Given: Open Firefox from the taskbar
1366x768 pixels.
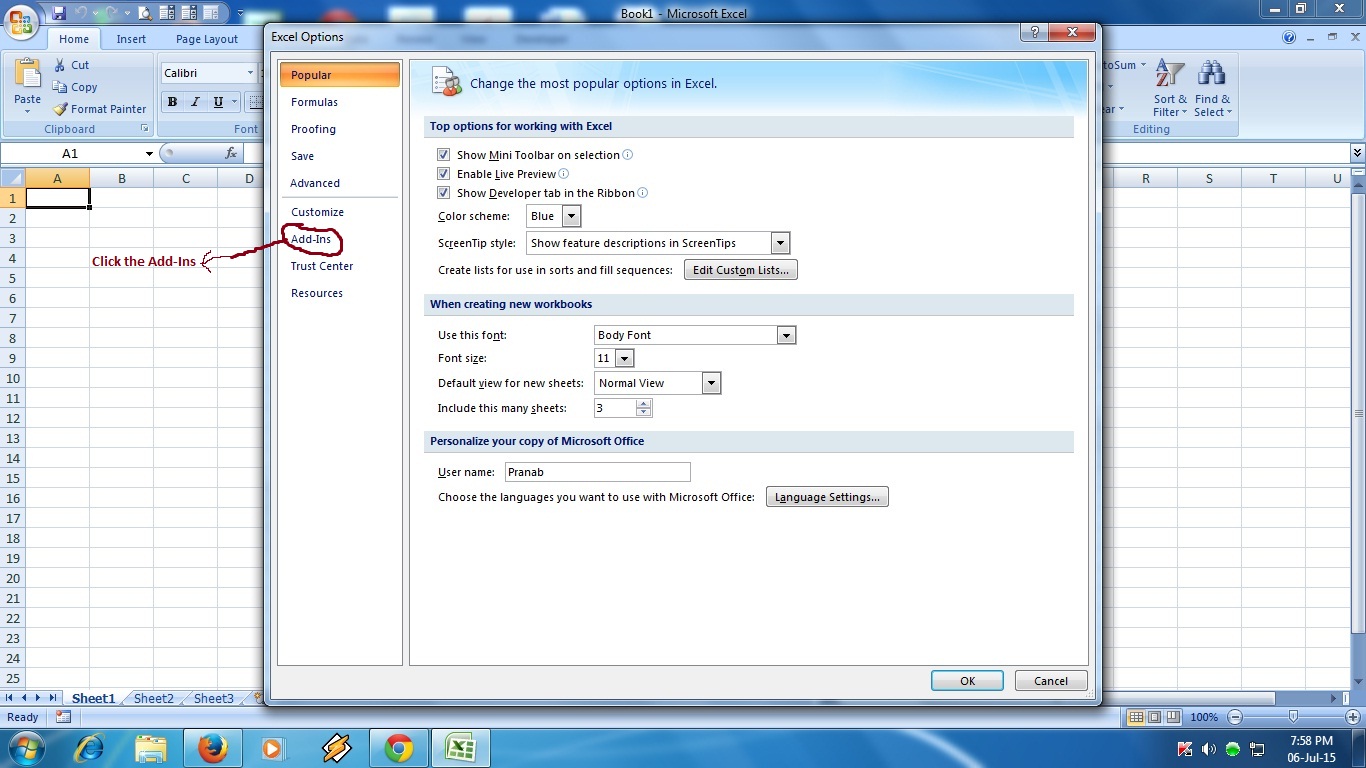Looking at the screenshot, I should pos(212,747).
